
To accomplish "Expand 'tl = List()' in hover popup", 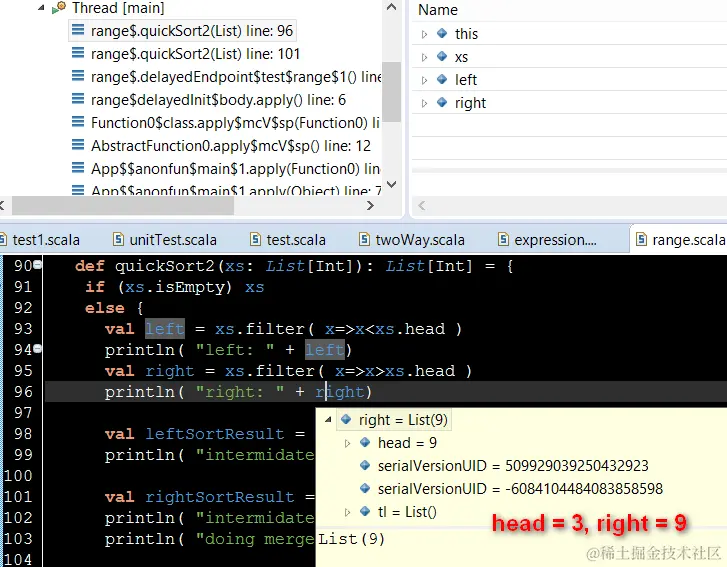I will tap(347, 512).
